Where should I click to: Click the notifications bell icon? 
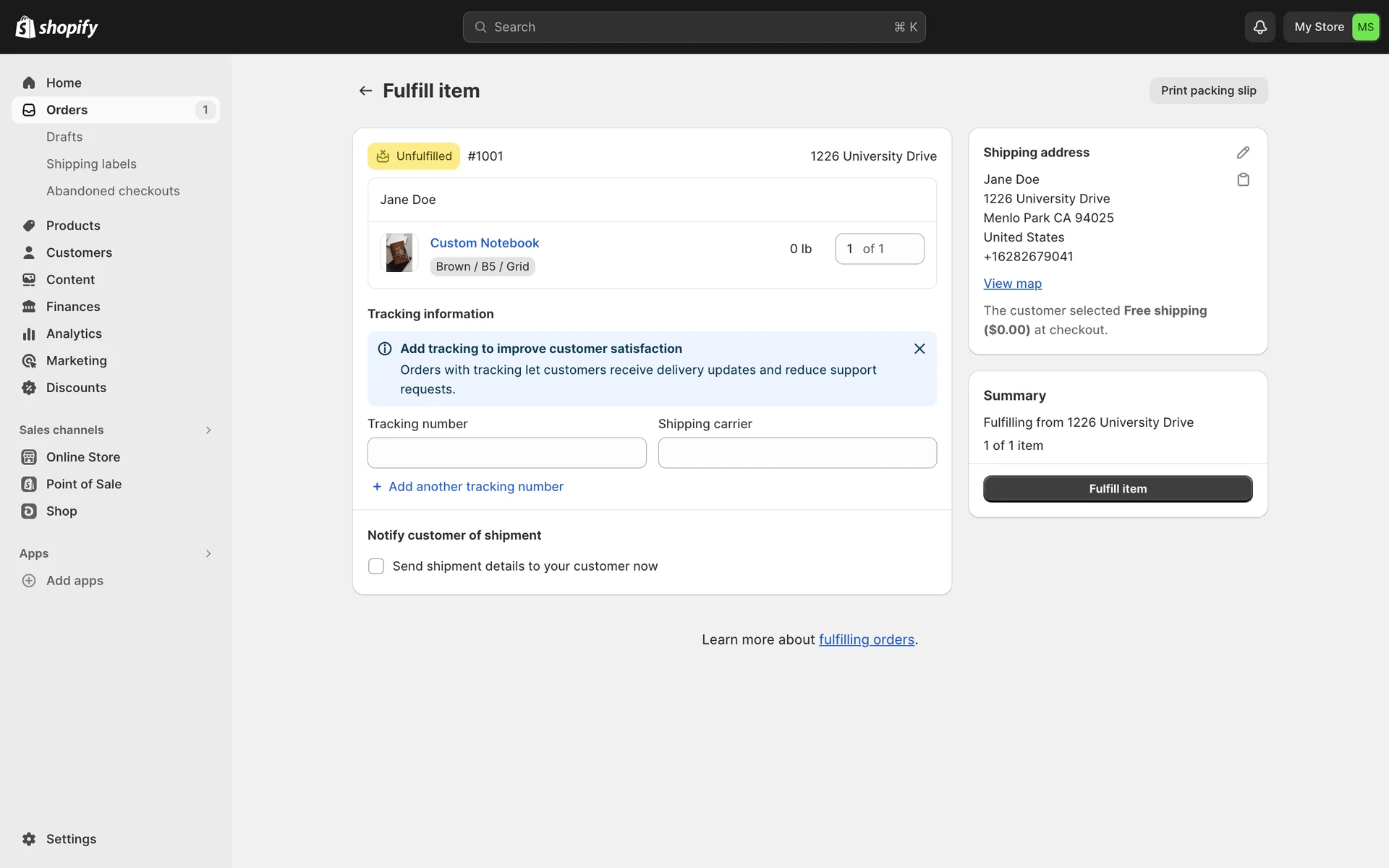click(x=1260, y=27)
